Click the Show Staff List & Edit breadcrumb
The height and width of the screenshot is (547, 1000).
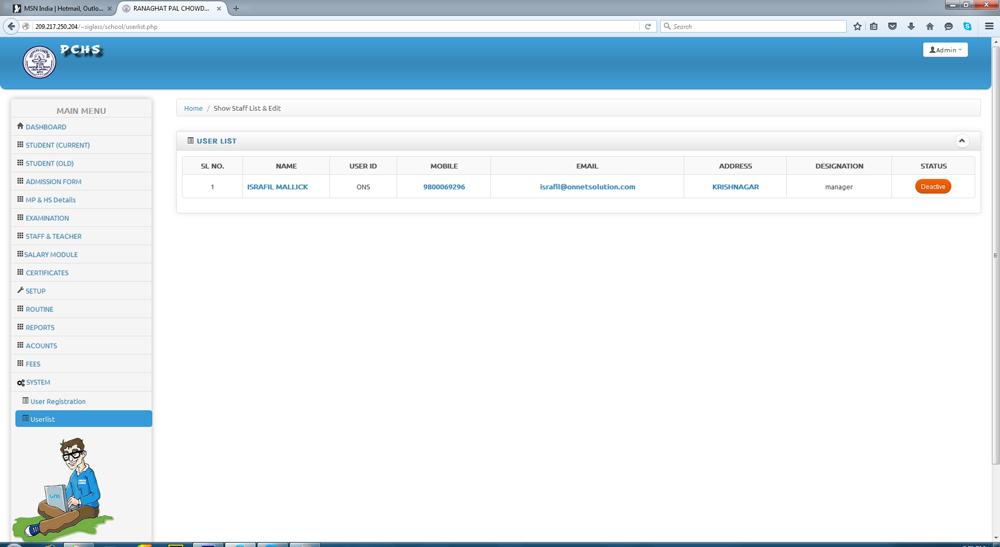[x=247, y=108]
